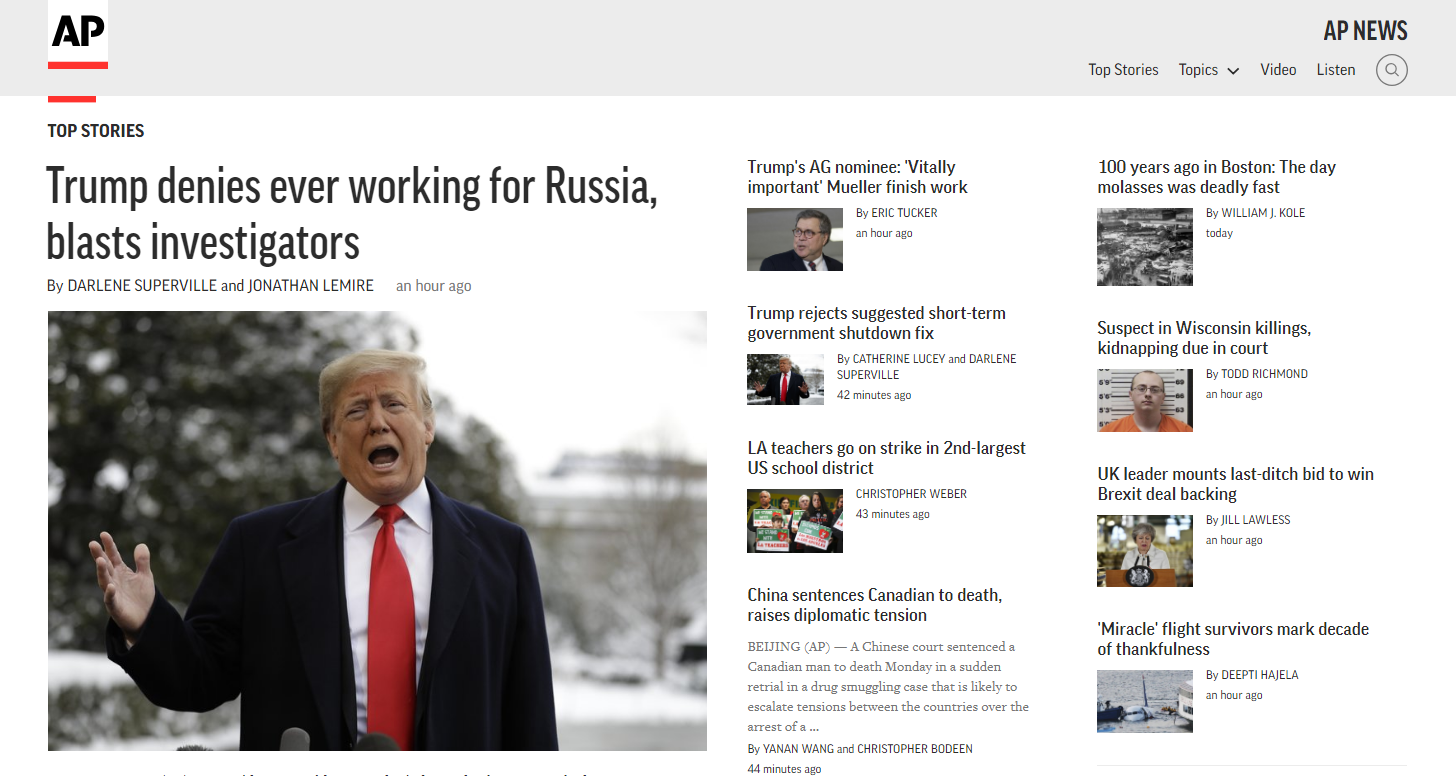1456x776 pixels.
Task: Click the large Trump photo
Action: pyautogui.click(x=377, y=531)
